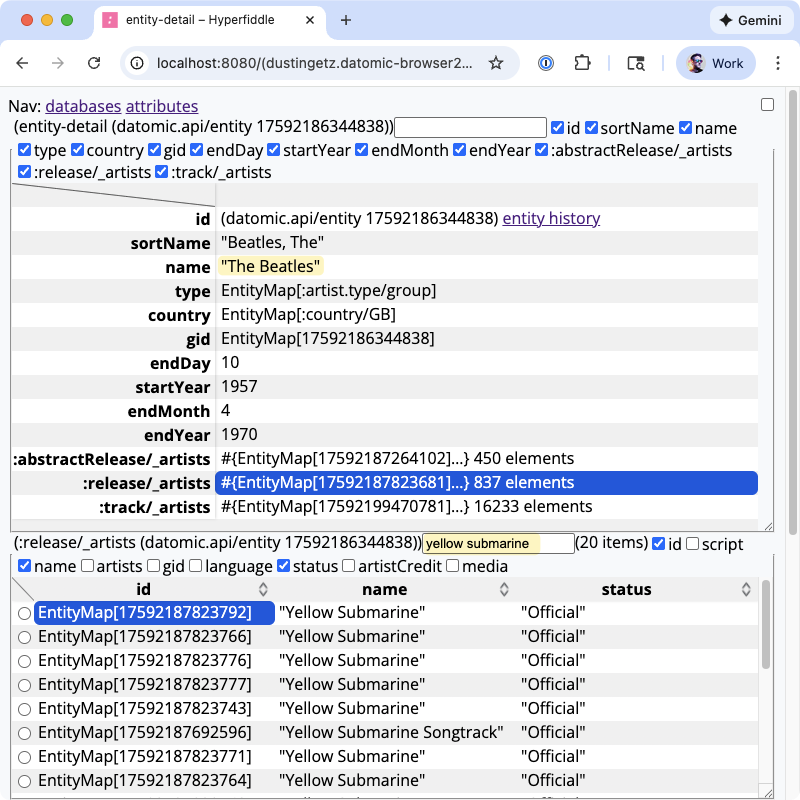The height and width of the screenshot is (800, 800).
Task: Open the Work profile menu
Action: 715,63
